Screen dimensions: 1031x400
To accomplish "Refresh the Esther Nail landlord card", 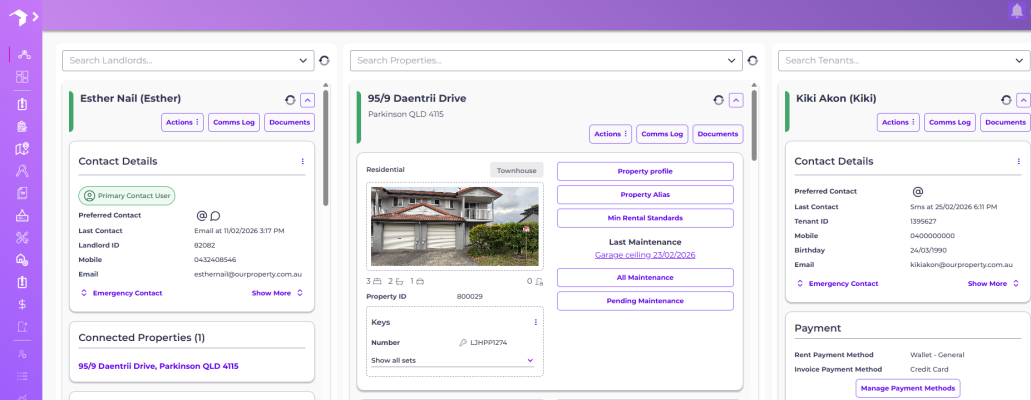I will click(290, 100).
